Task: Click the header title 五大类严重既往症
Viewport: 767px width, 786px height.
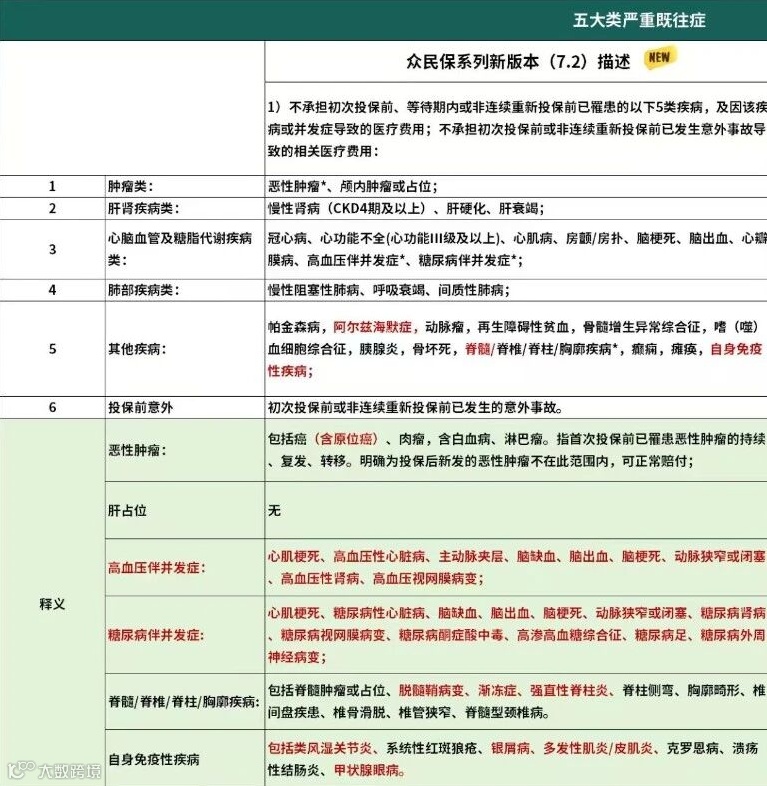Action: tap(639, 20)
